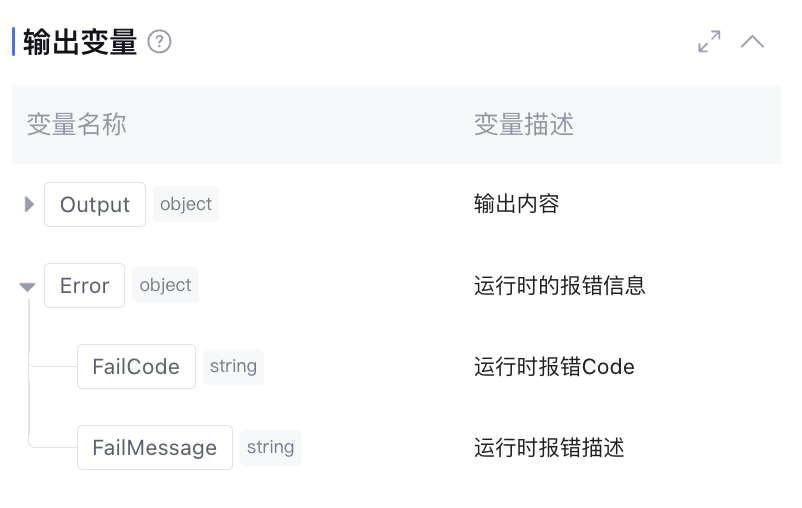Click the 运行时报错描述 description
The image size is (802, 508).
click(548, 447)
